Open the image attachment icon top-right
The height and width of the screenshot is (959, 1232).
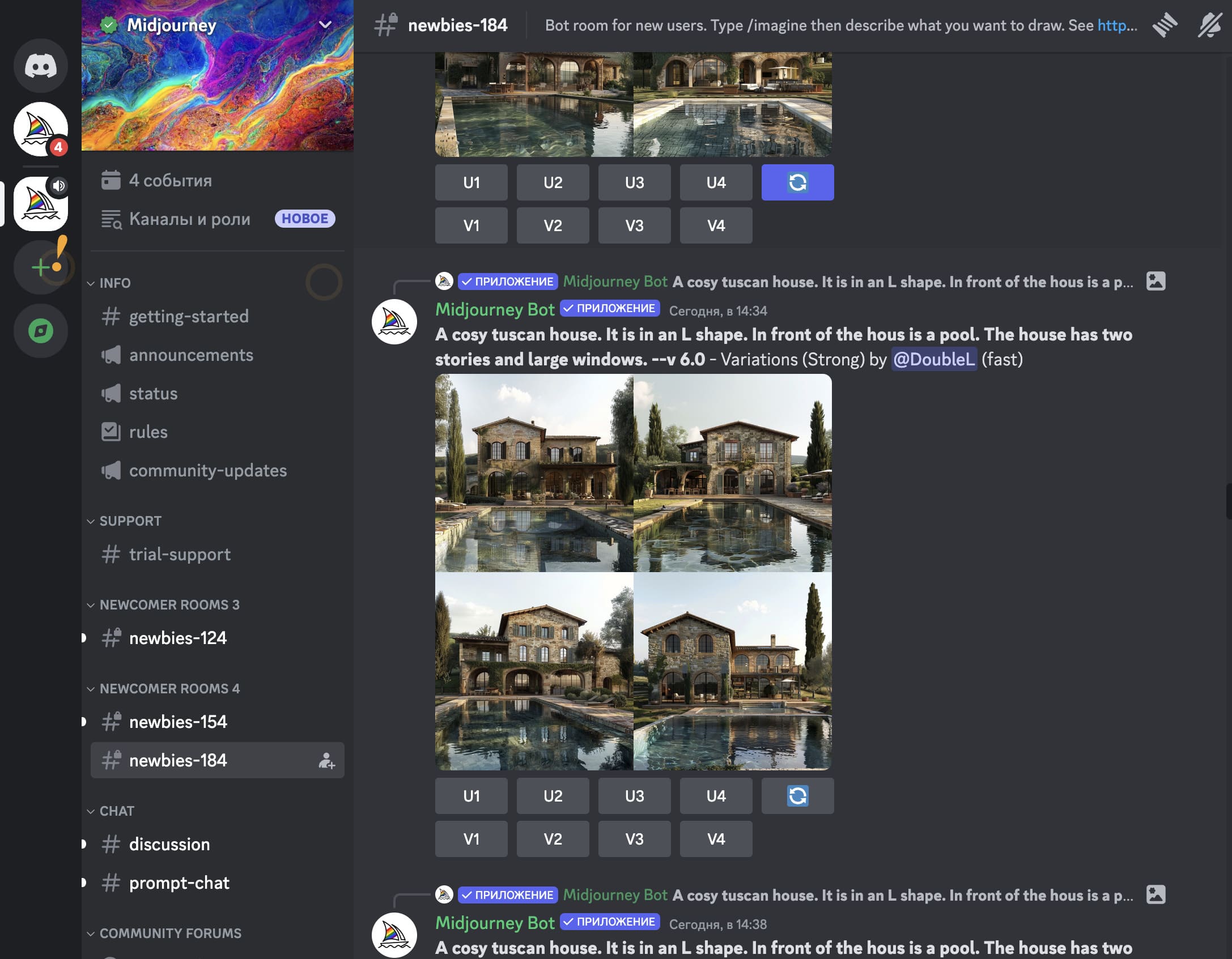pyautogui.click(x=1156, y=281)
